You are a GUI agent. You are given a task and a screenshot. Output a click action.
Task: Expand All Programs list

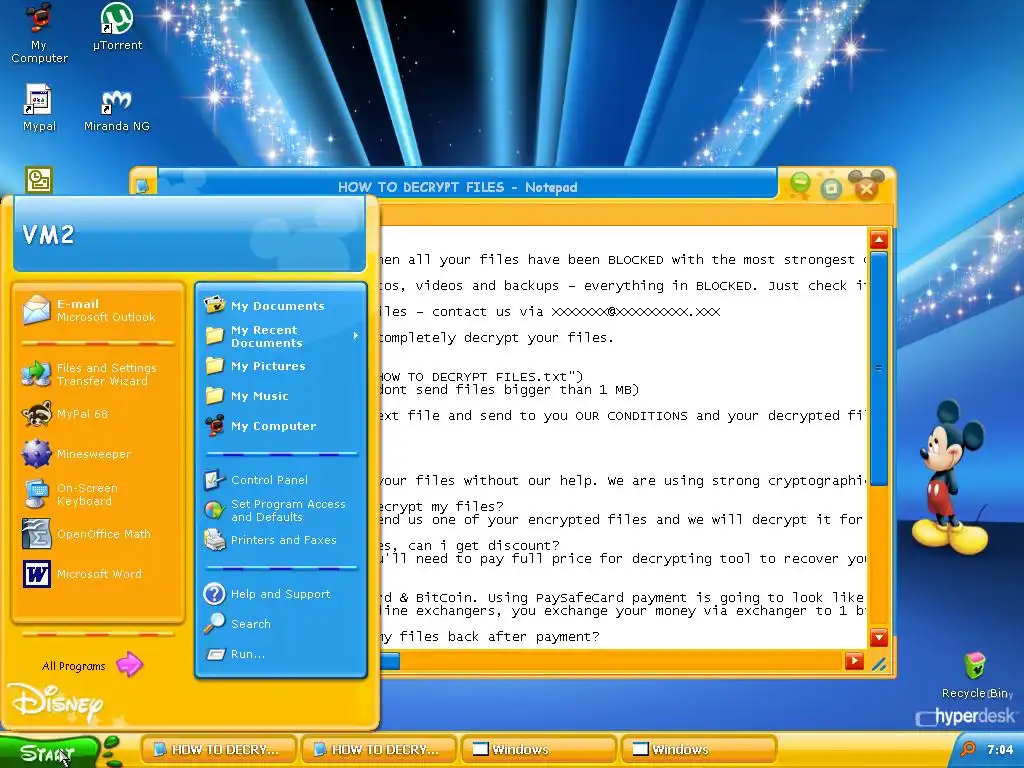91,665
